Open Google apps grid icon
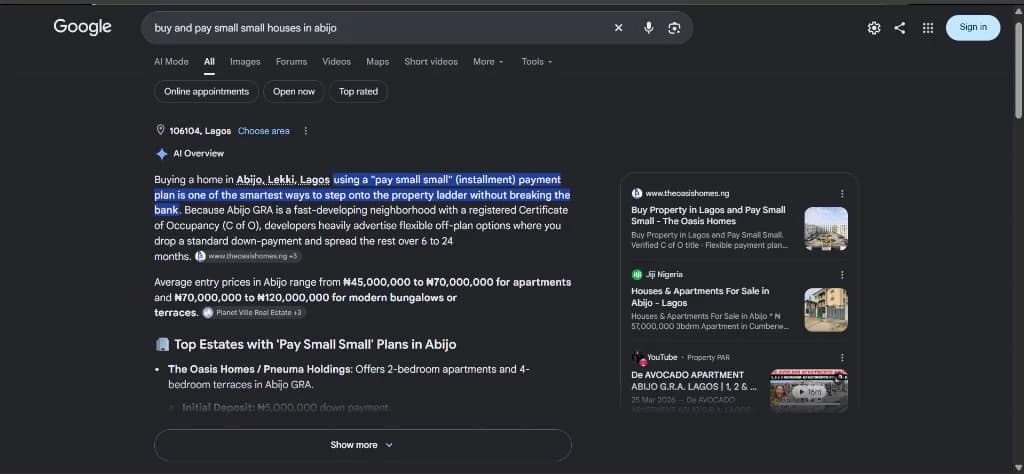1024x474 pixels. click(x=927, y=27)
